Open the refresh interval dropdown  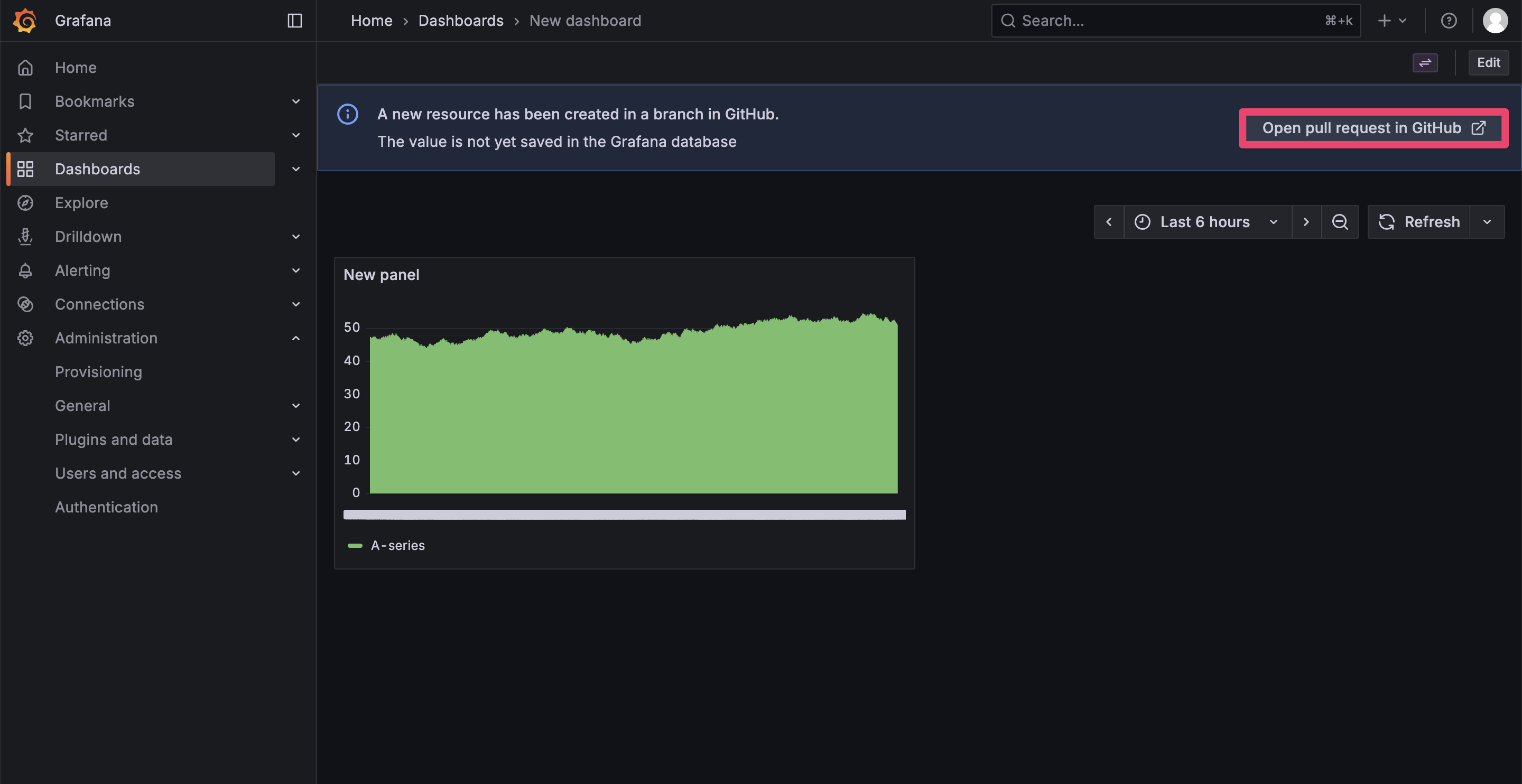point(1487,221)
